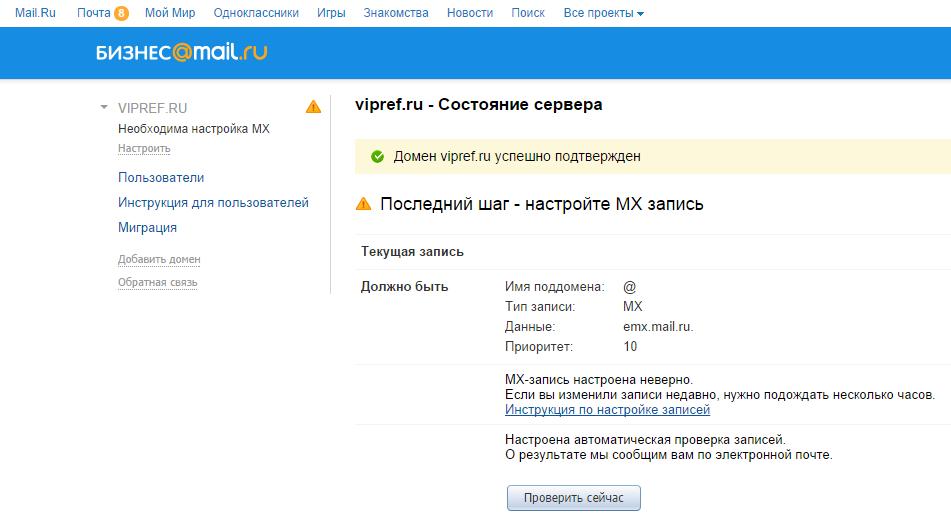The image size is (951, 528).
Task: Open Mail.Ru link in top bar
Action: (x=35, y=13)
